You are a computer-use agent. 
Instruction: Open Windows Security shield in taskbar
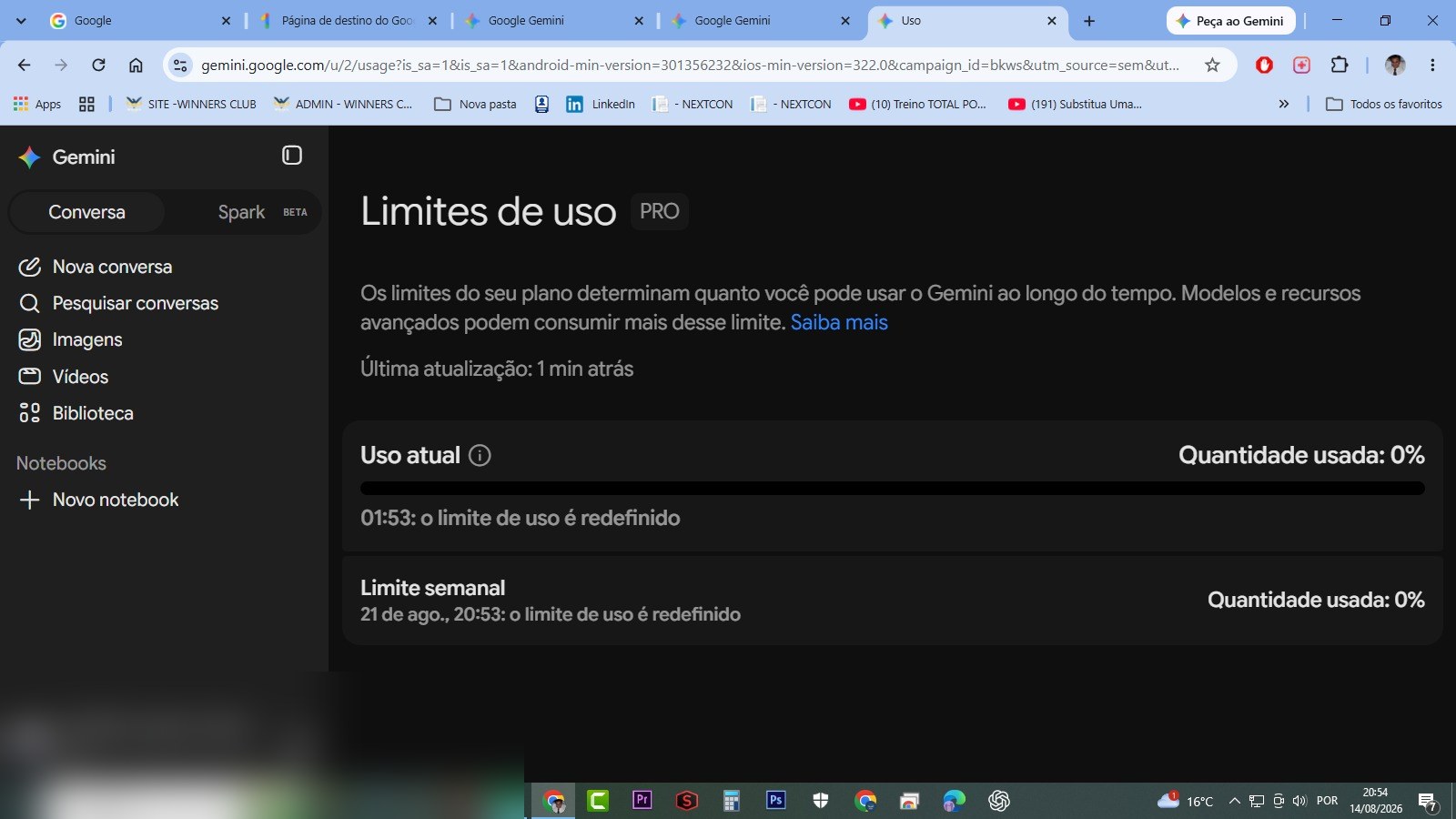point(821,800)
